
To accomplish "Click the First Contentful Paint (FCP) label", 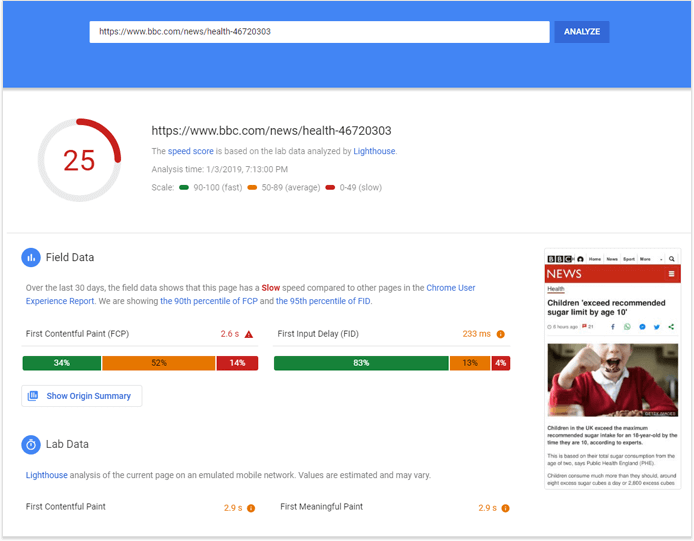I will pyautogui.click(x=77, y=334).
